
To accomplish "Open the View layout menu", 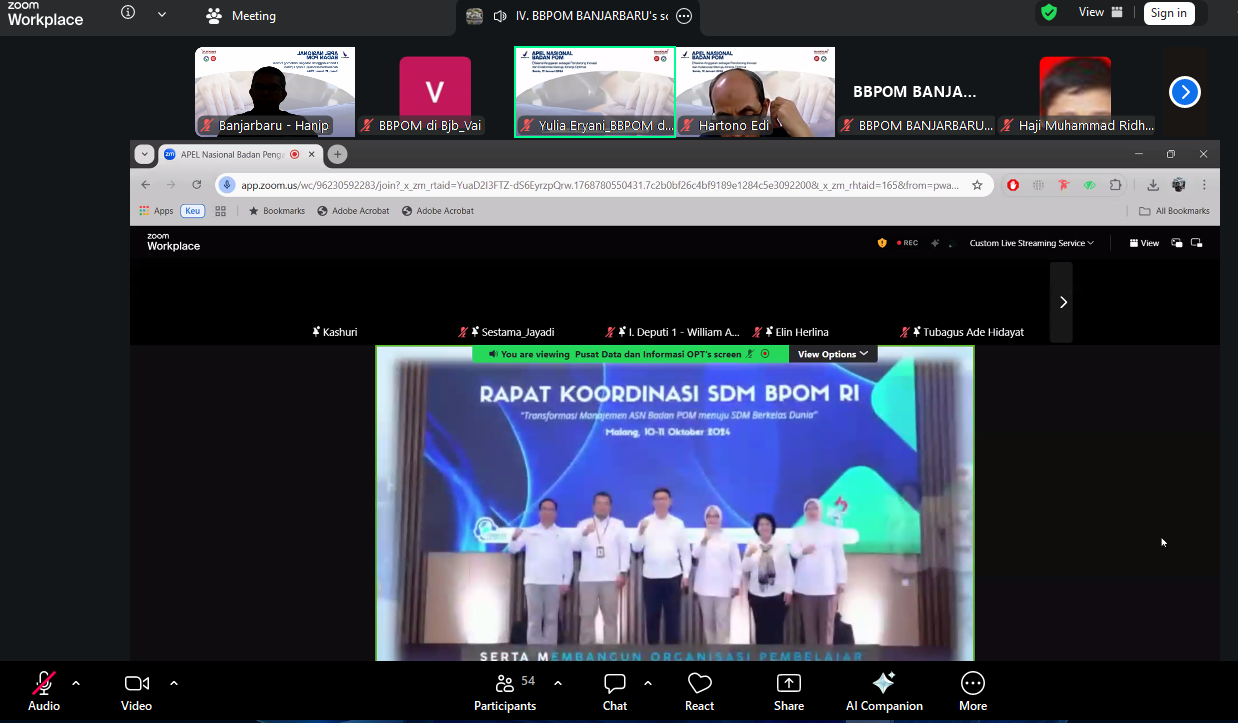I will (x=1100, y=13).
